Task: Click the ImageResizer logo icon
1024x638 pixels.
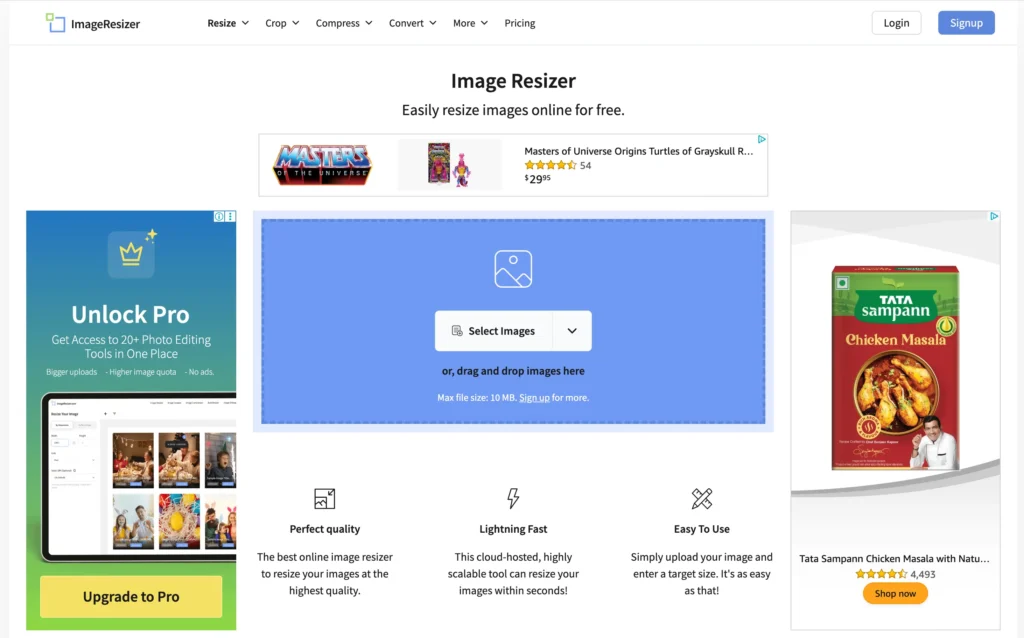Action: click(56, 23)
